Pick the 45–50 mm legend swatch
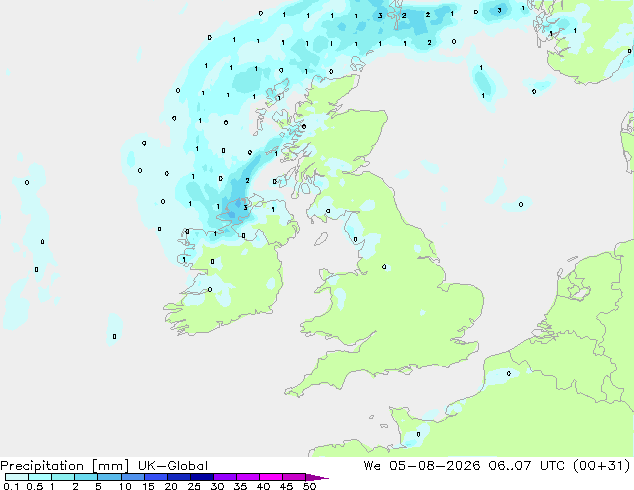The height and width of the screenshot is (490, 634). tap(294, 477)
